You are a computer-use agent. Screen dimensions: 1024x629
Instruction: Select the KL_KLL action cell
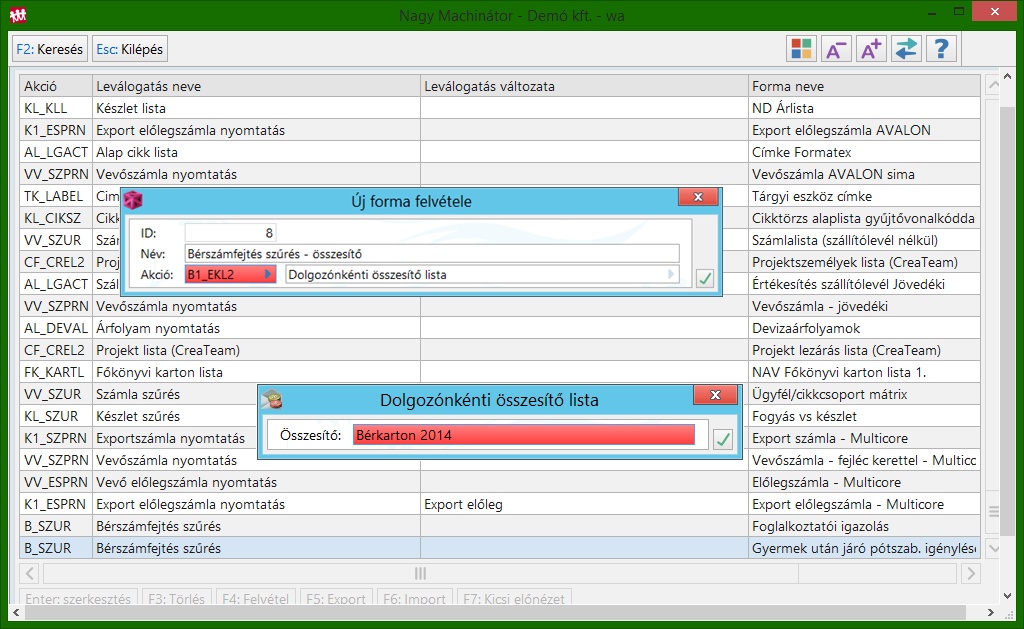[56, 108]
